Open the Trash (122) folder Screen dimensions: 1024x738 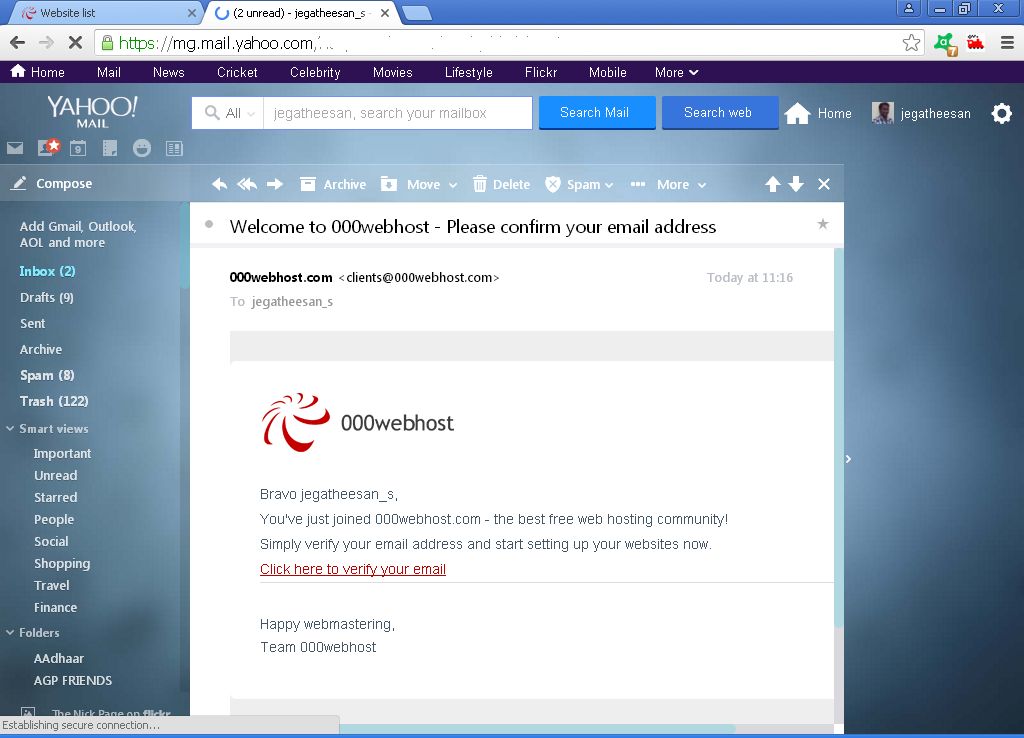[x=54, y=401]
